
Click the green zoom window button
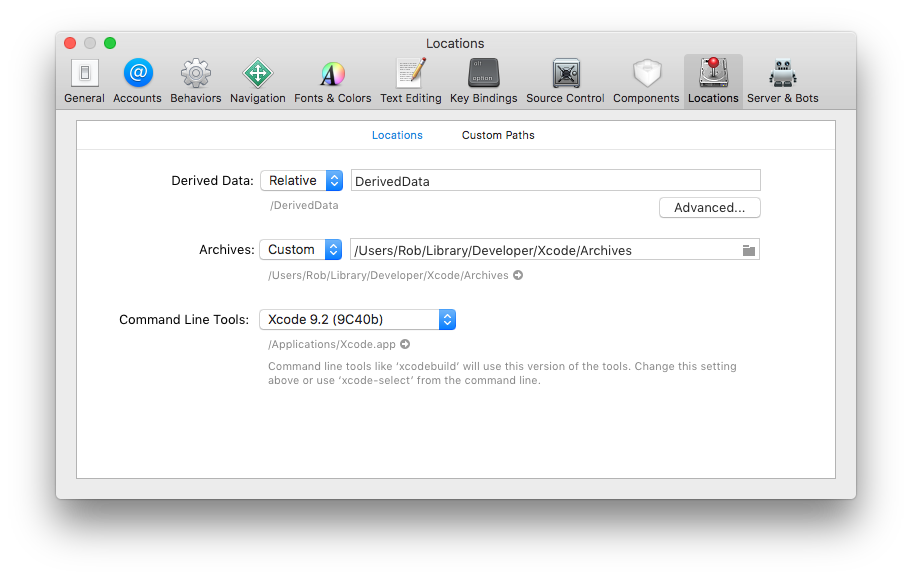(110, 43)
